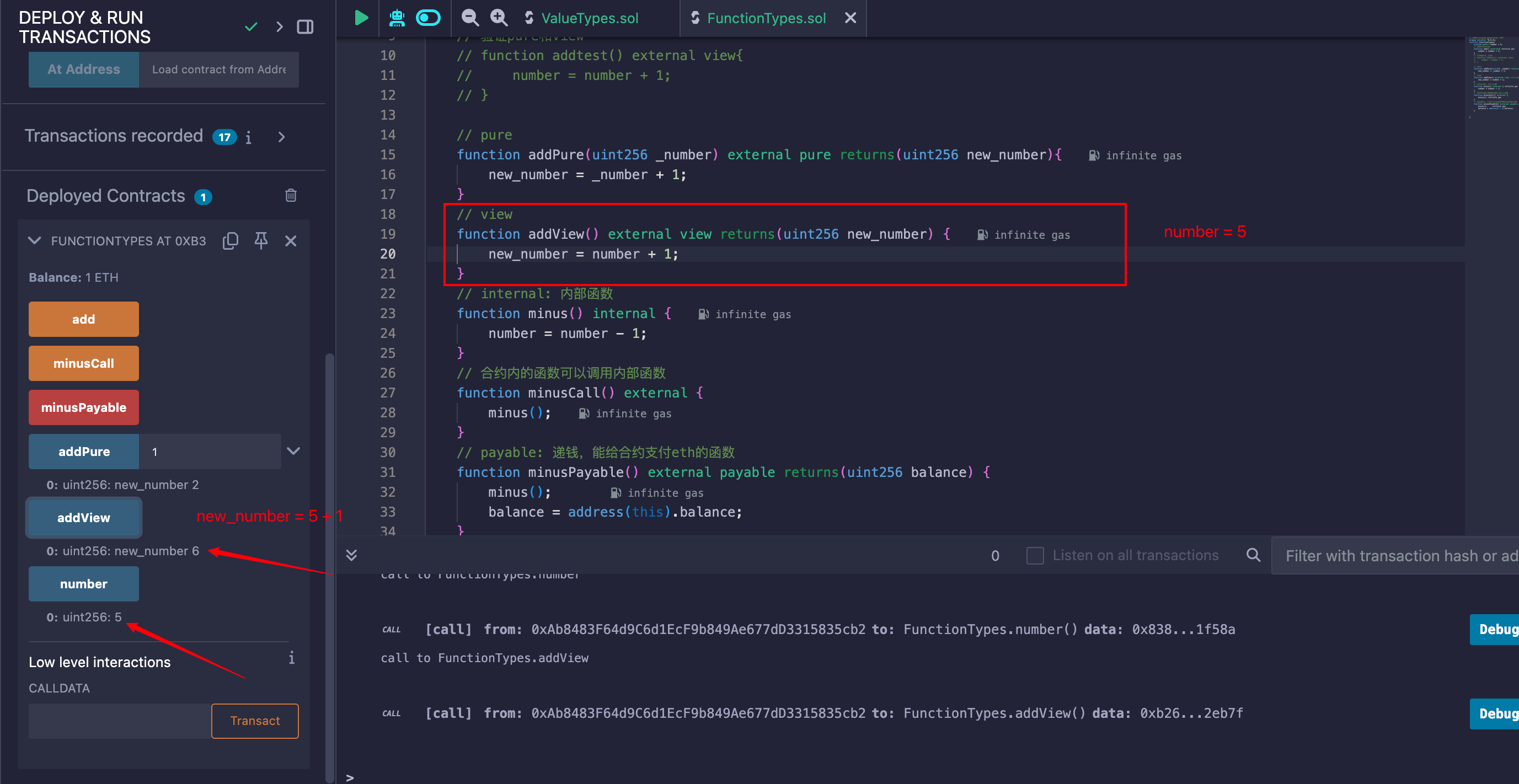Focus the CALLDATA input field
This screenshot has height=784, width=1519.
coord(120,721)
